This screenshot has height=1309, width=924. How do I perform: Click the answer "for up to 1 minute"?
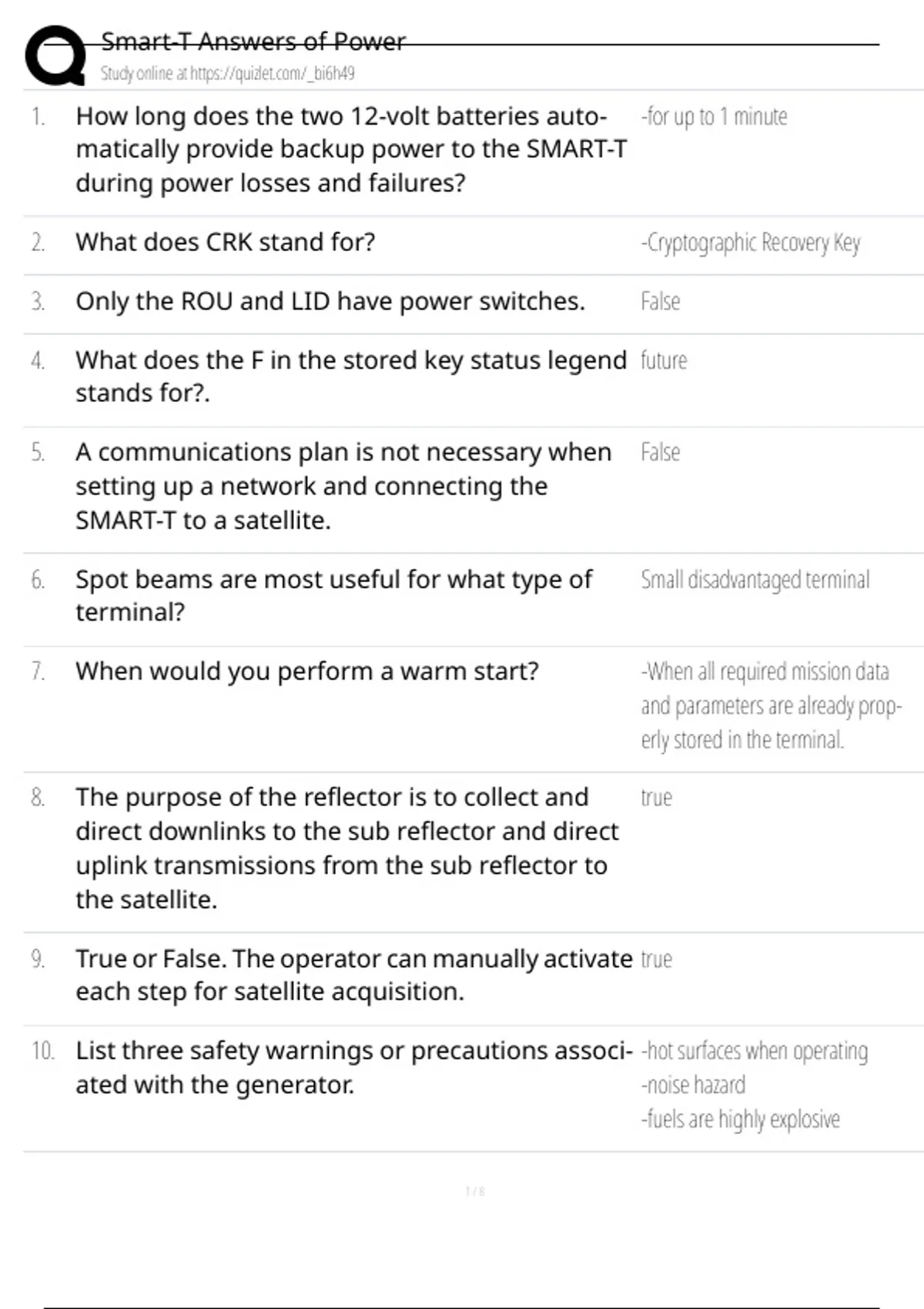click(x=715, y=117)
